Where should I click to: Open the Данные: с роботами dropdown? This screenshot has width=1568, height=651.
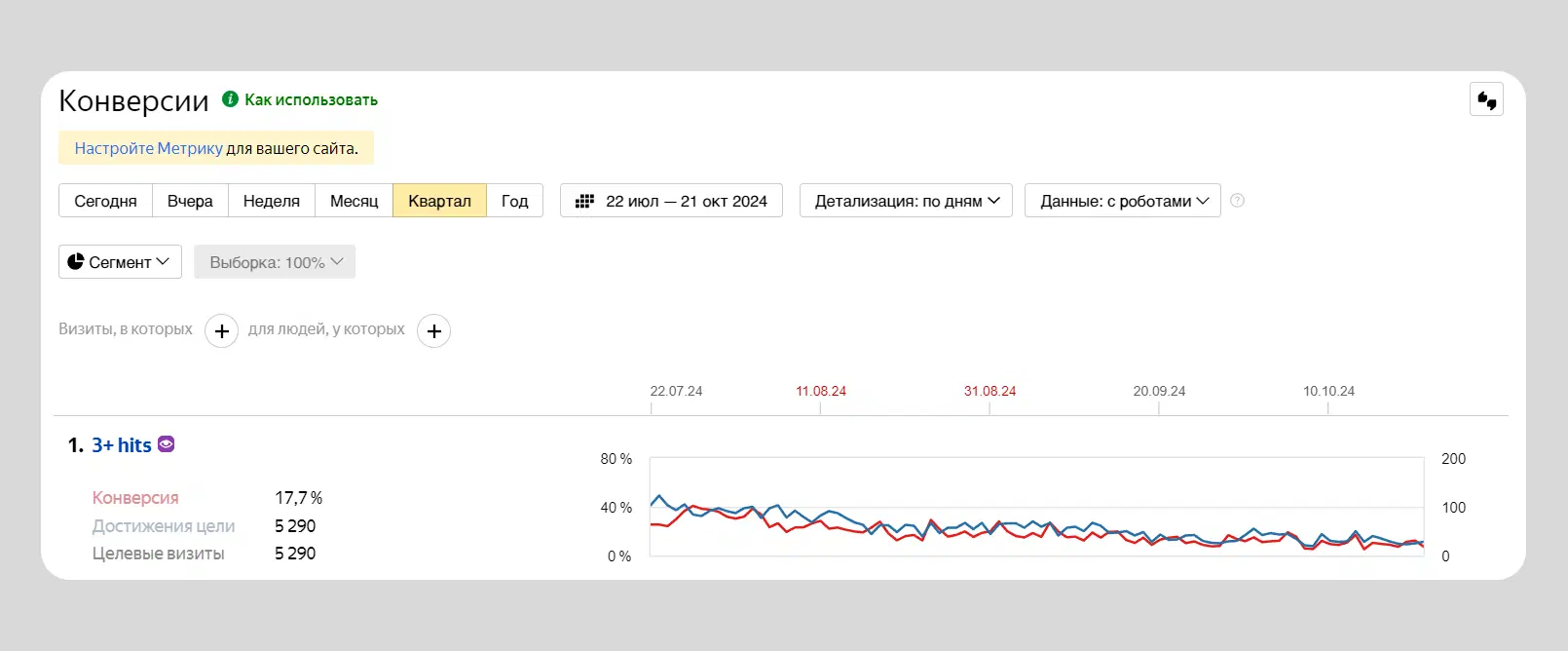[x=1123, y=201]
